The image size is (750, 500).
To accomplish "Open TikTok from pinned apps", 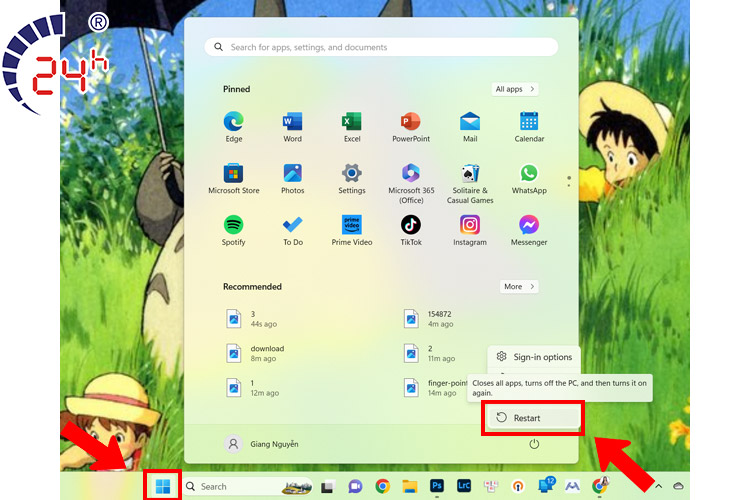I will pyautogui.click(x=411, y=230).
